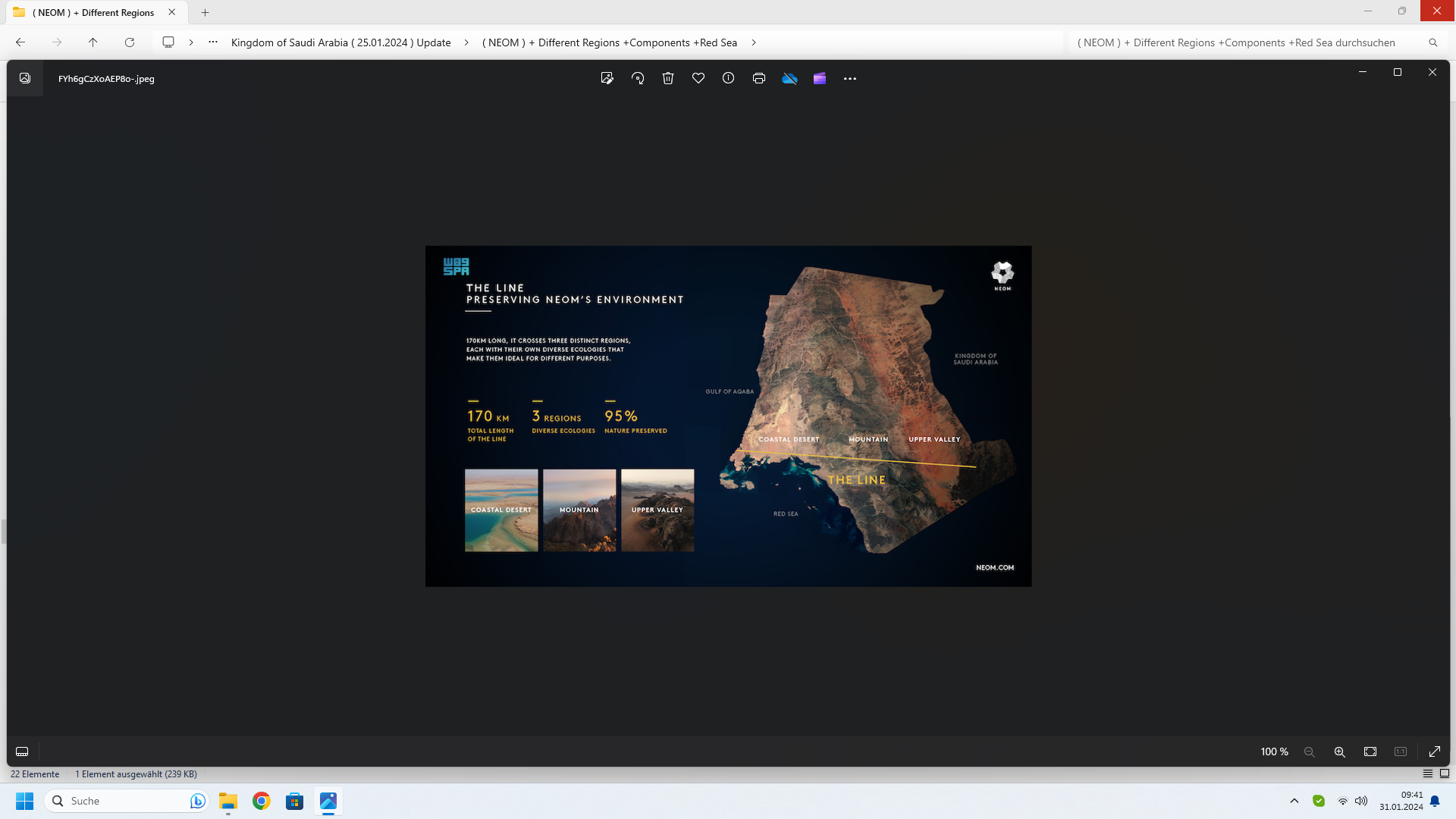Refresh the File Explorer folder view
Viewport: 1456px width, 819px height.
[x=130, y=42]
